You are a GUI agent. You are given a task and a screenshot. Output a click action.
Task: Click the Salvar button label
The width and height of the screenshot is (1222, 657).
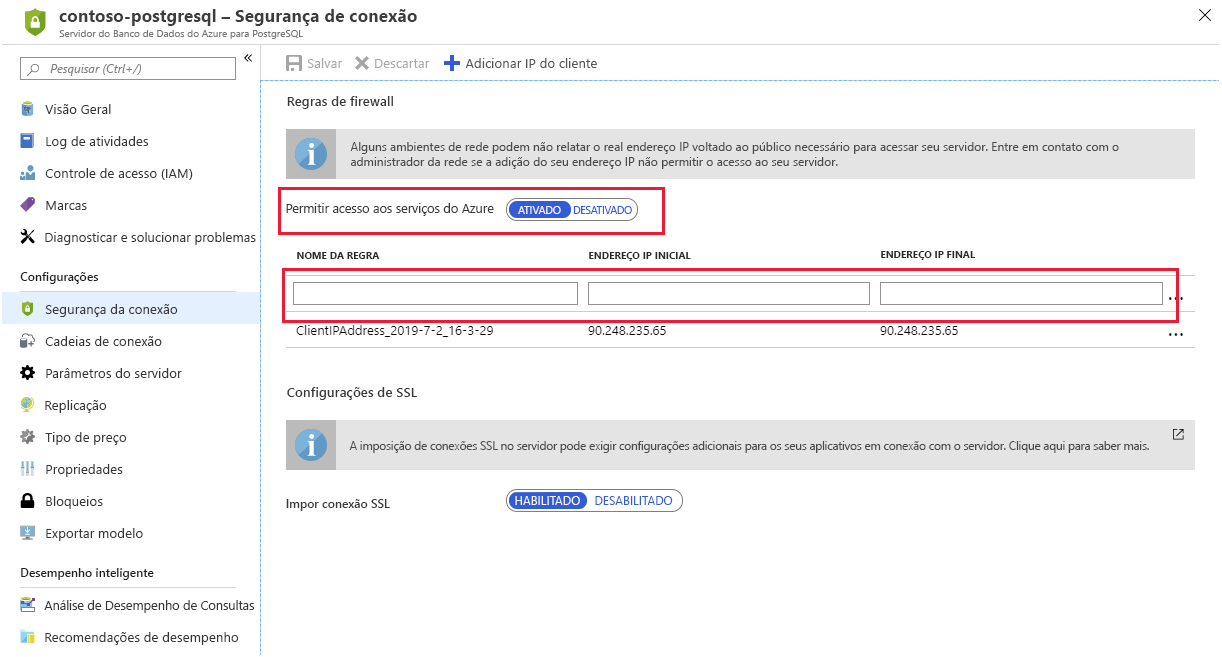[x=324, y=63]
